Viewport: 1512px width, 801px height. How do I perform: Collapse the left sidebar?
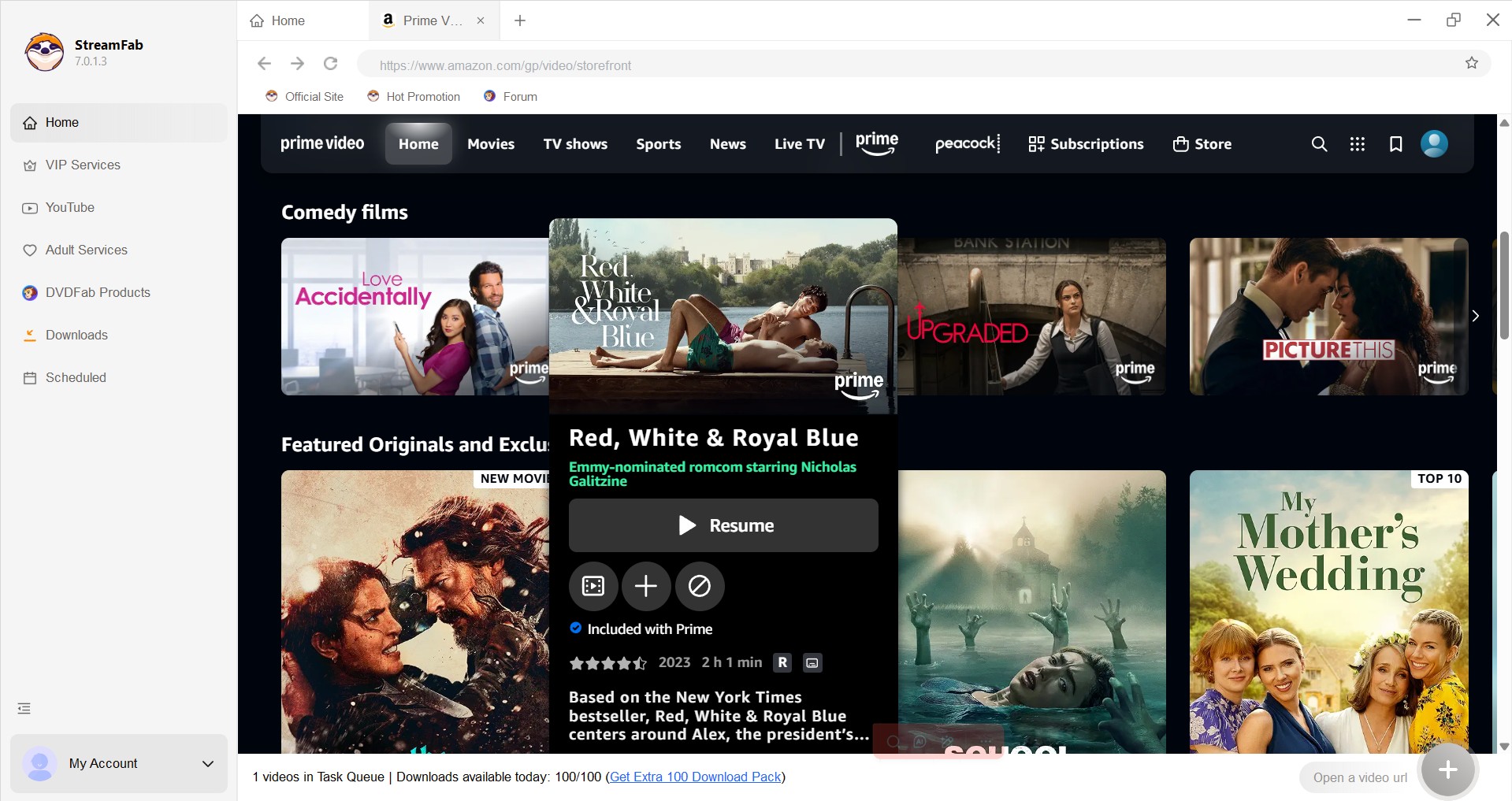click(23, 708)
